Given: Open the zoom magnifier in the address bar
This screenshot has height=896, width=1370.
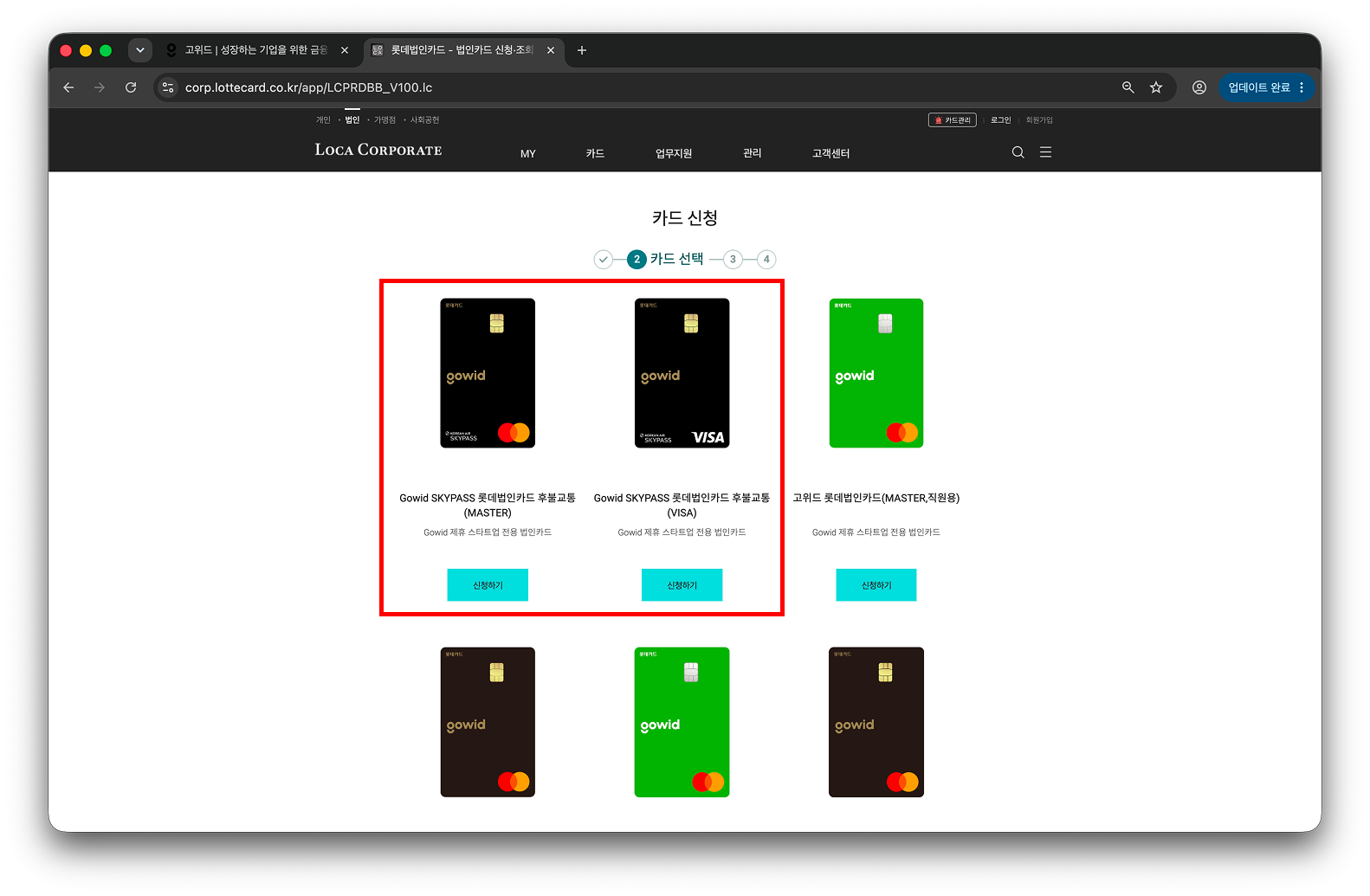Looking at the screenshot, I should [x=1128, y=87].
